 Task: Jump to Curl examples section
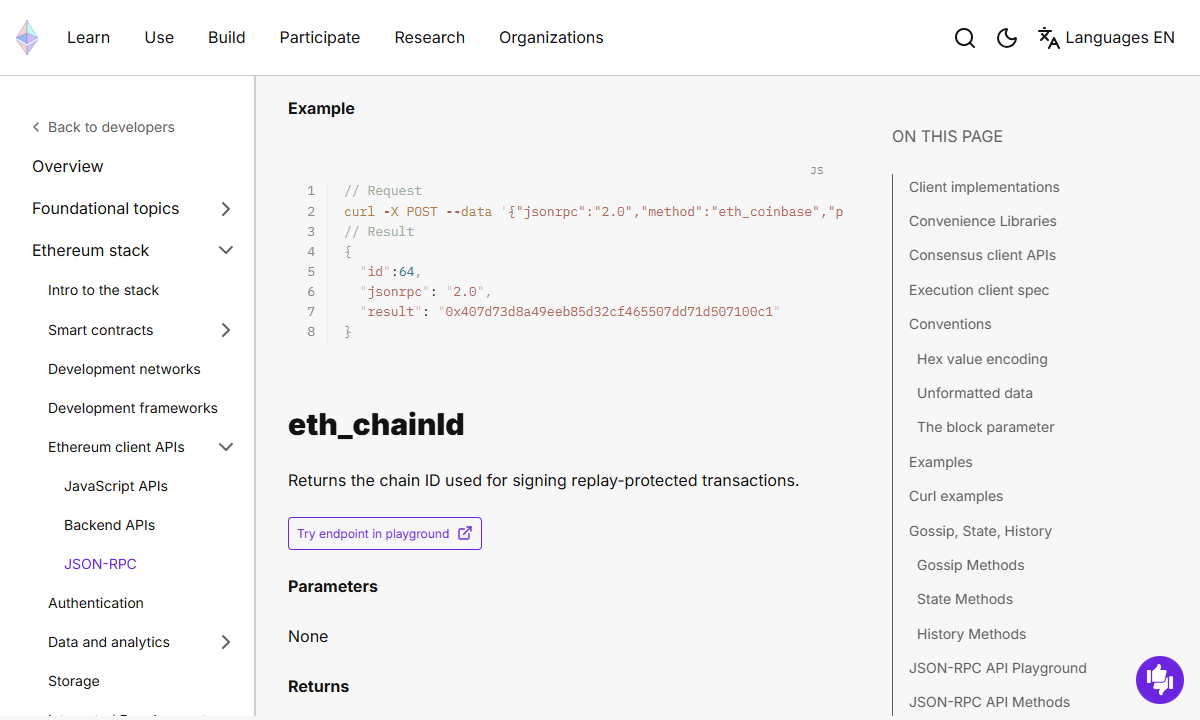[x=956, y=496]
